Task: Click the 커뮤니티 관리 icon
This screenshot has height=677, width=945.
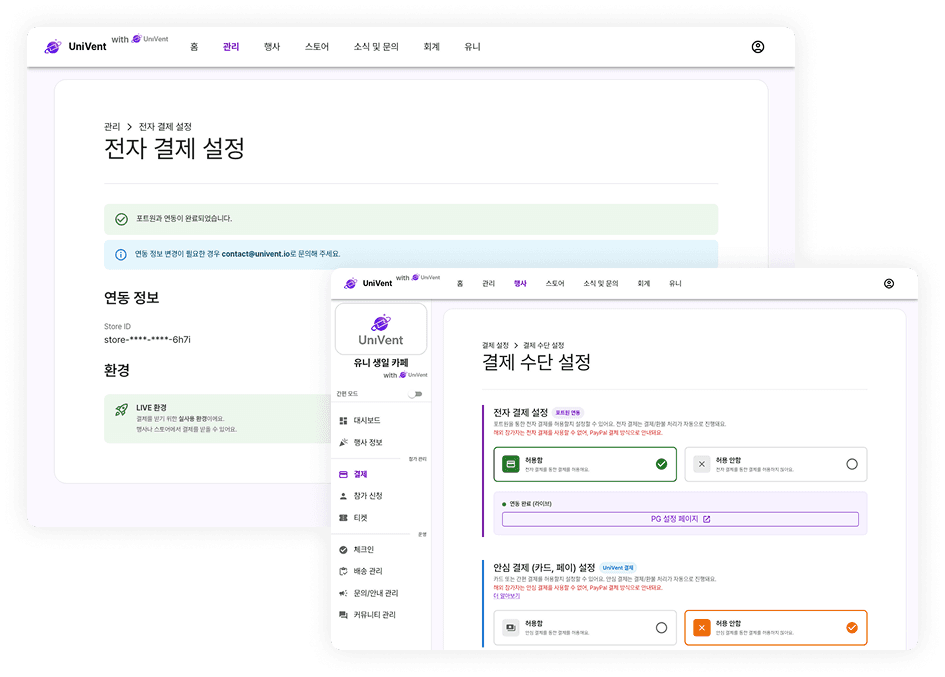Action: (x=341, y=614)
